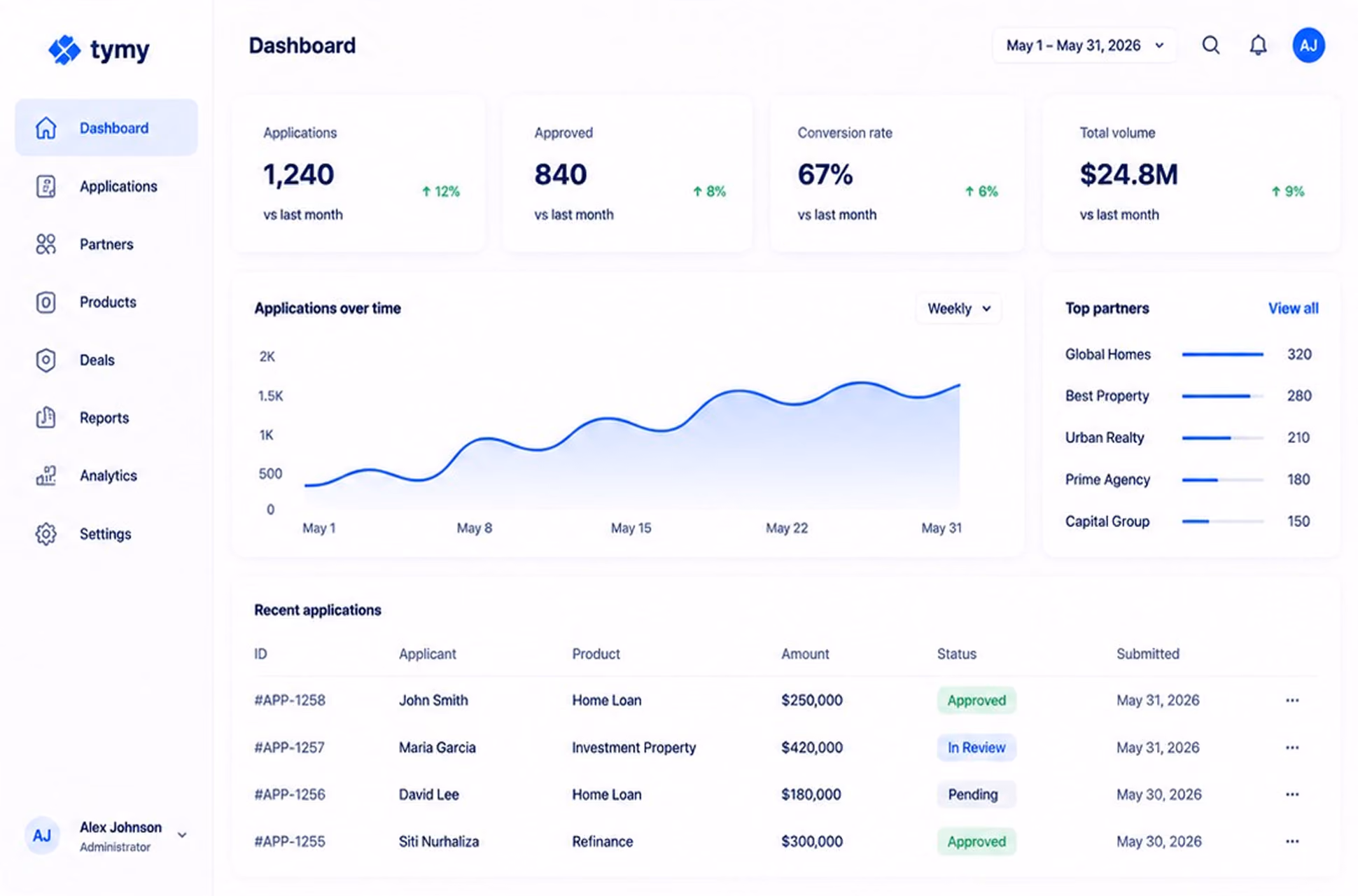This screenshot has height=896, width=1358.
Task: Click the Prime Agency progress bar
Action: [x=1223, y=479]
